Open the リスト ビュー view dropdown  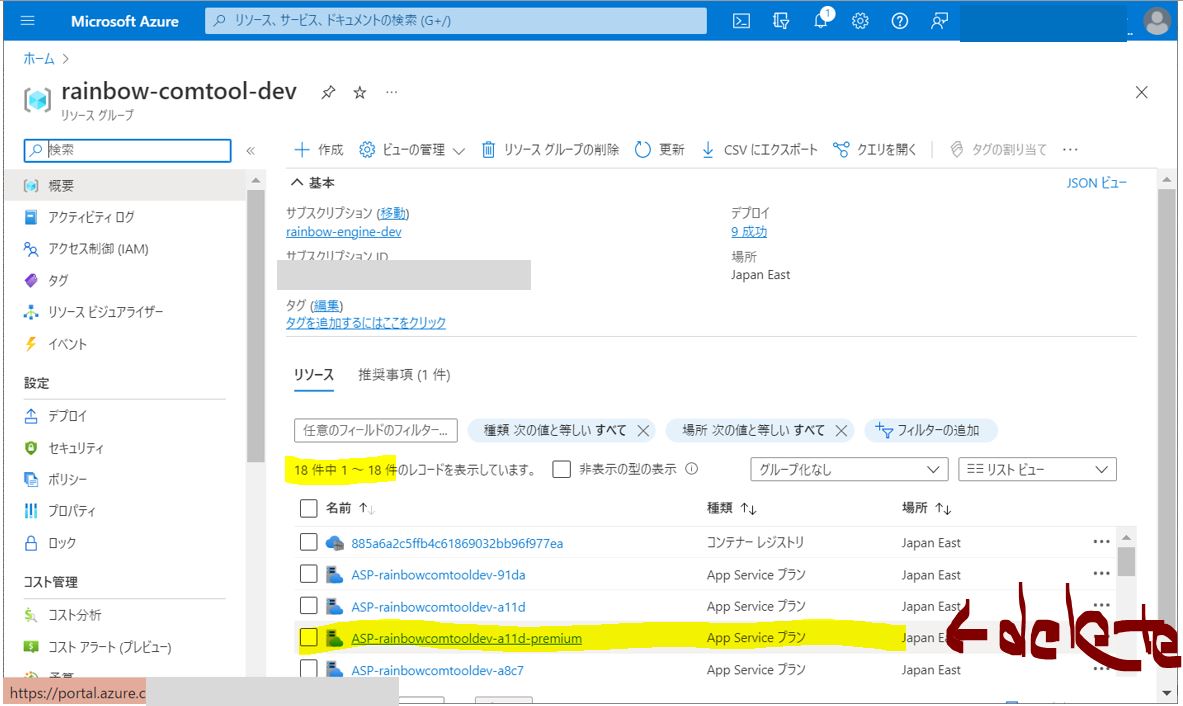click(1036, 469)
